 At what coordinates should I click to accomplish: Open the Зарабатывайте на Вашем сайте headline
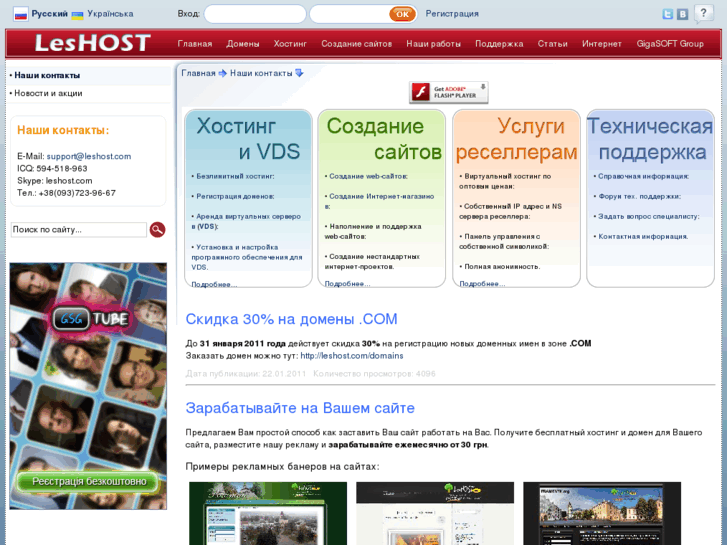(x=300, y=408)
